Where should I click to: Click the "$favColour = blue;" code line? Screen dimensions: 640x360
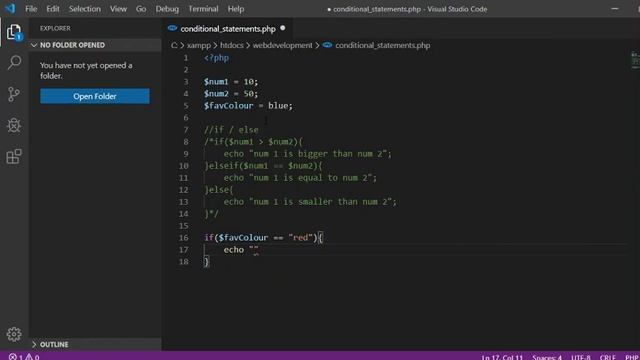[x=248, y=106]
